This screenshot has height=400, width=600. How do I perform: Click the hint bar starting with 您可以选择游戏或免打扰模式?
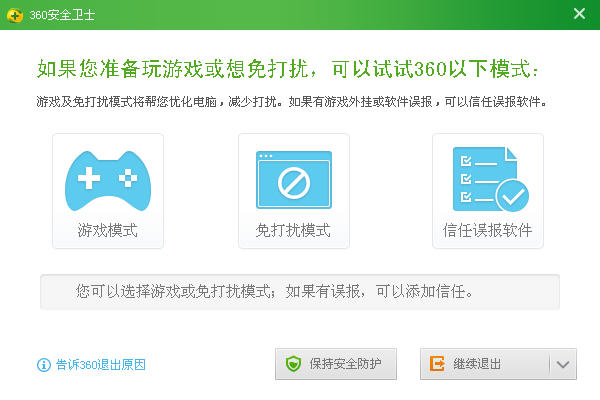300,292
